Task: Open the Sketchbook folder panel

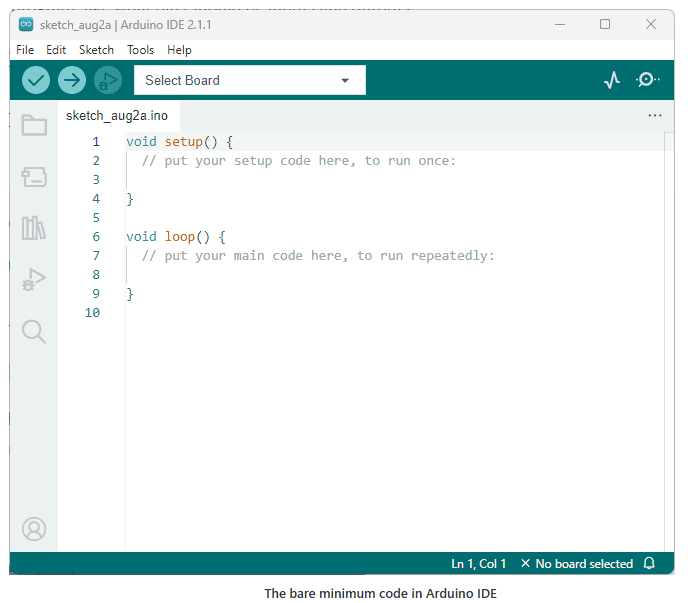Action: pyautogui.click(x=34, y=125)
